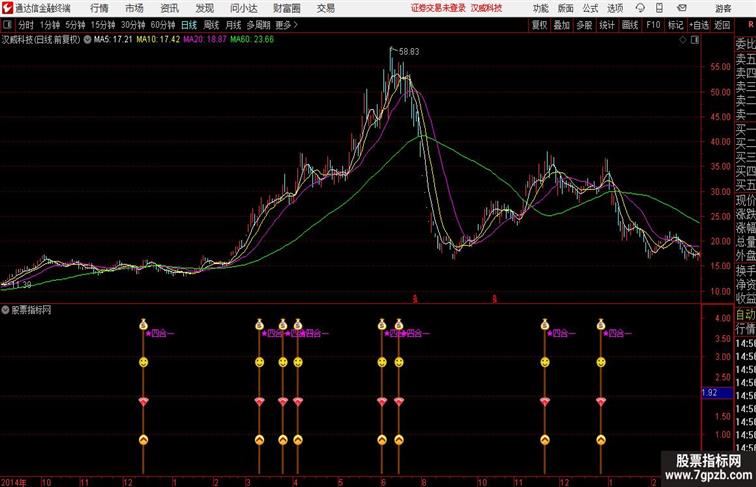Image resolution: width=756 pixels, height=487 pixels.
Task: Switch to 60分钟 chart period
Action: click(x=163, y=25)
